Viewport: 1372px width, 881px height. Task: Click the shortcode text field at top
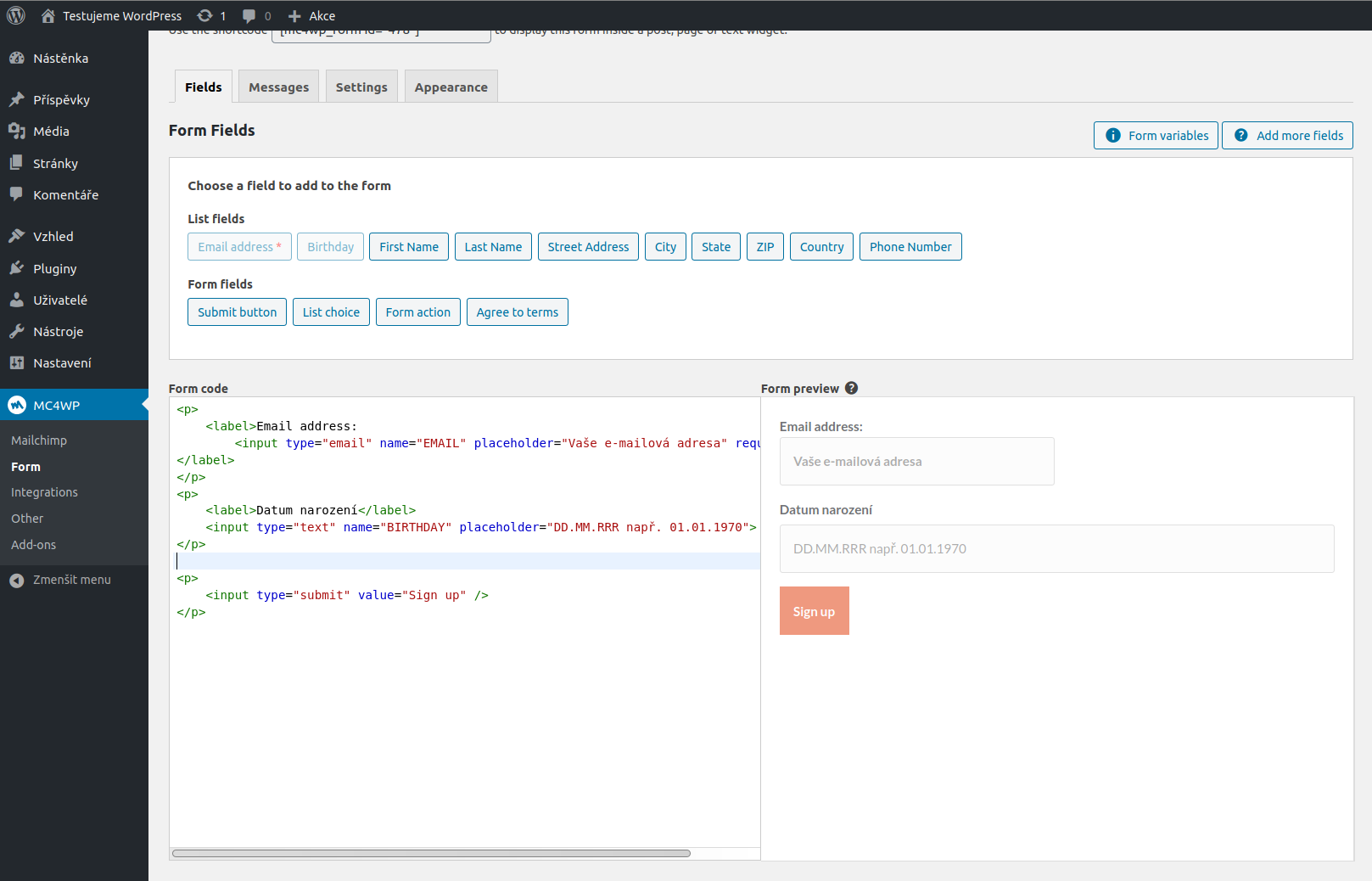coord(381,36)
